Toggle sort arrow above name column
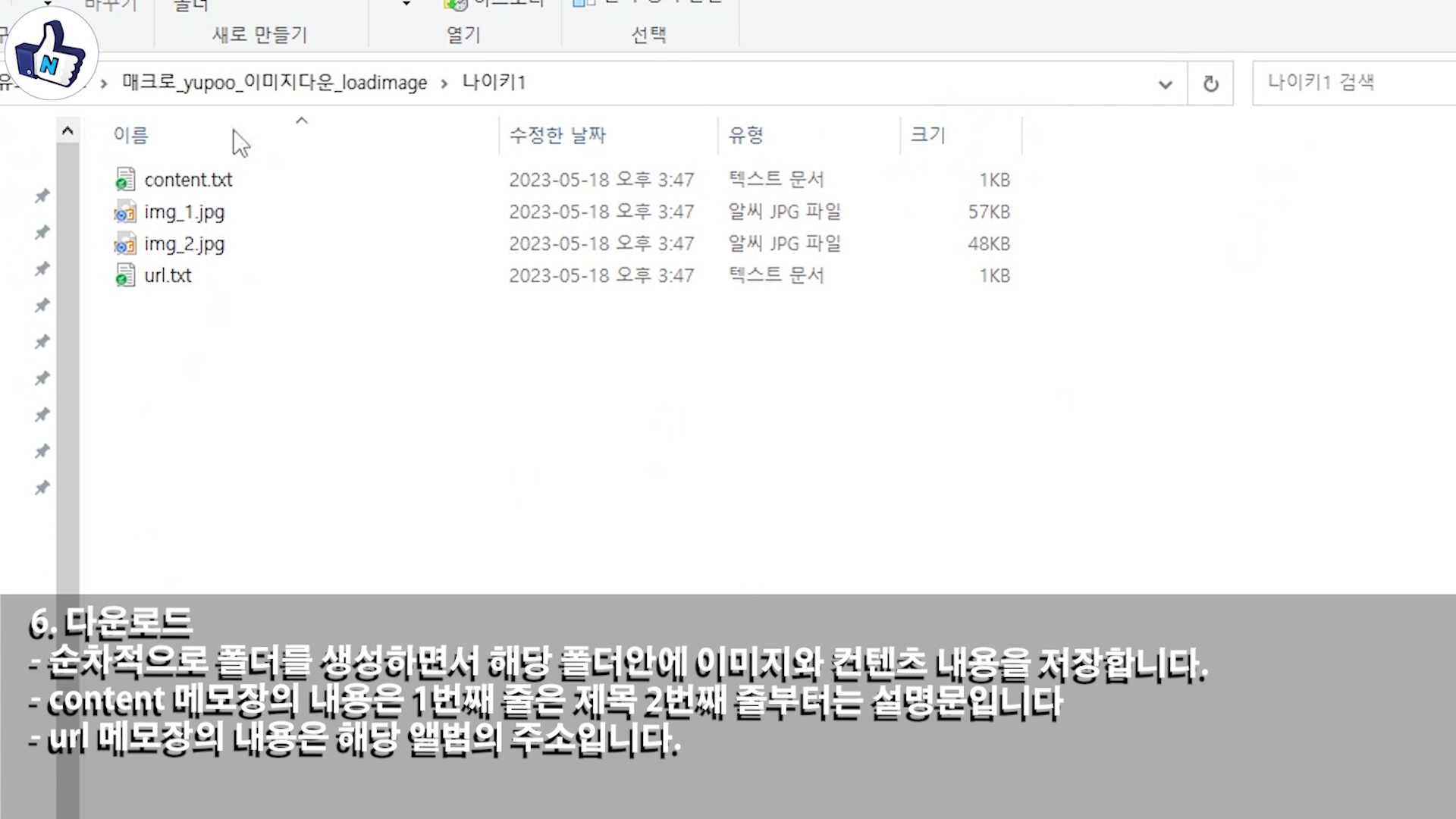Screen dimensions: 1456x819 tap(302, 121)
